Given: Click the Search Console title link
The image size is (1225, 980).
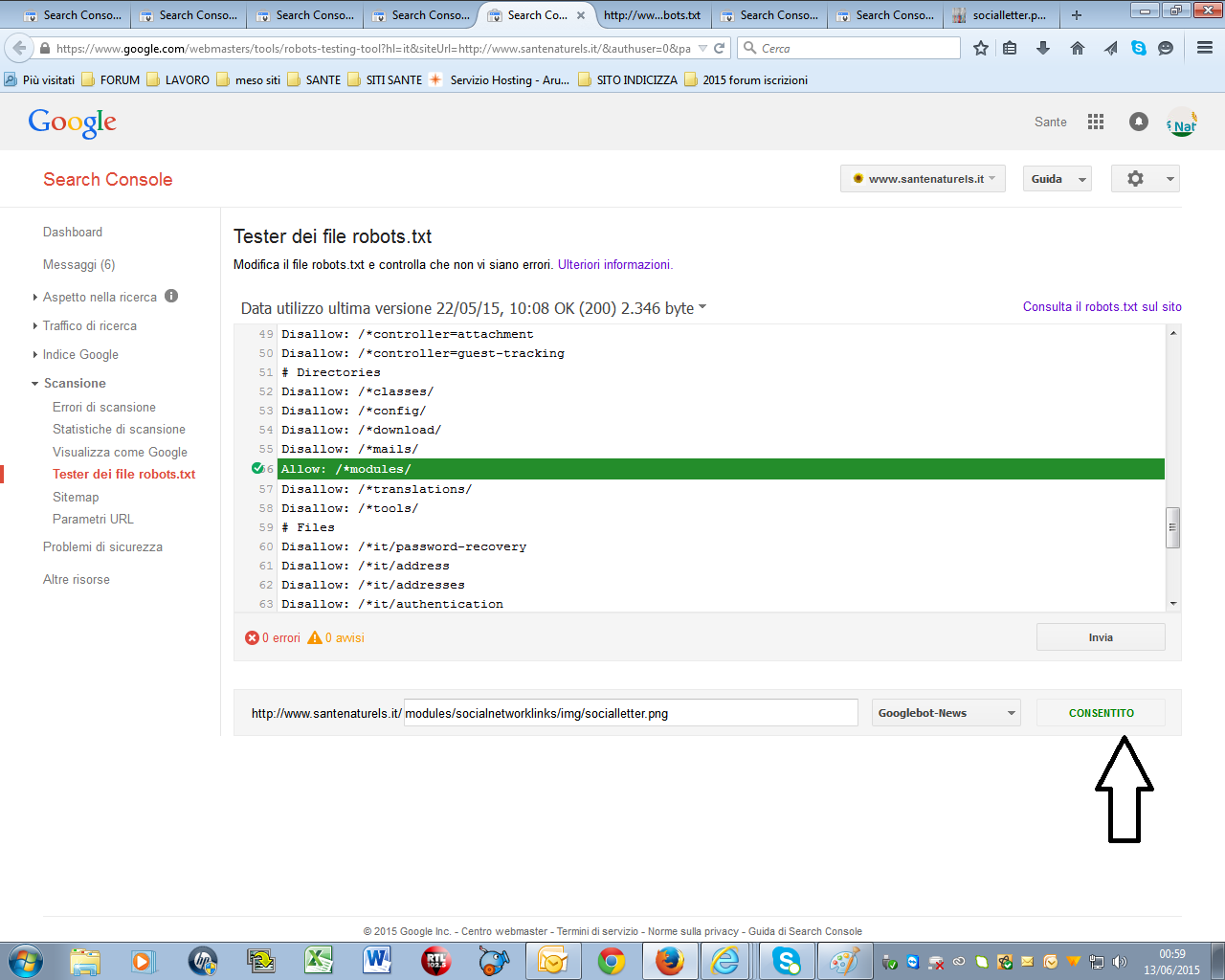Looking at the screenshot, I should point(108,179).
